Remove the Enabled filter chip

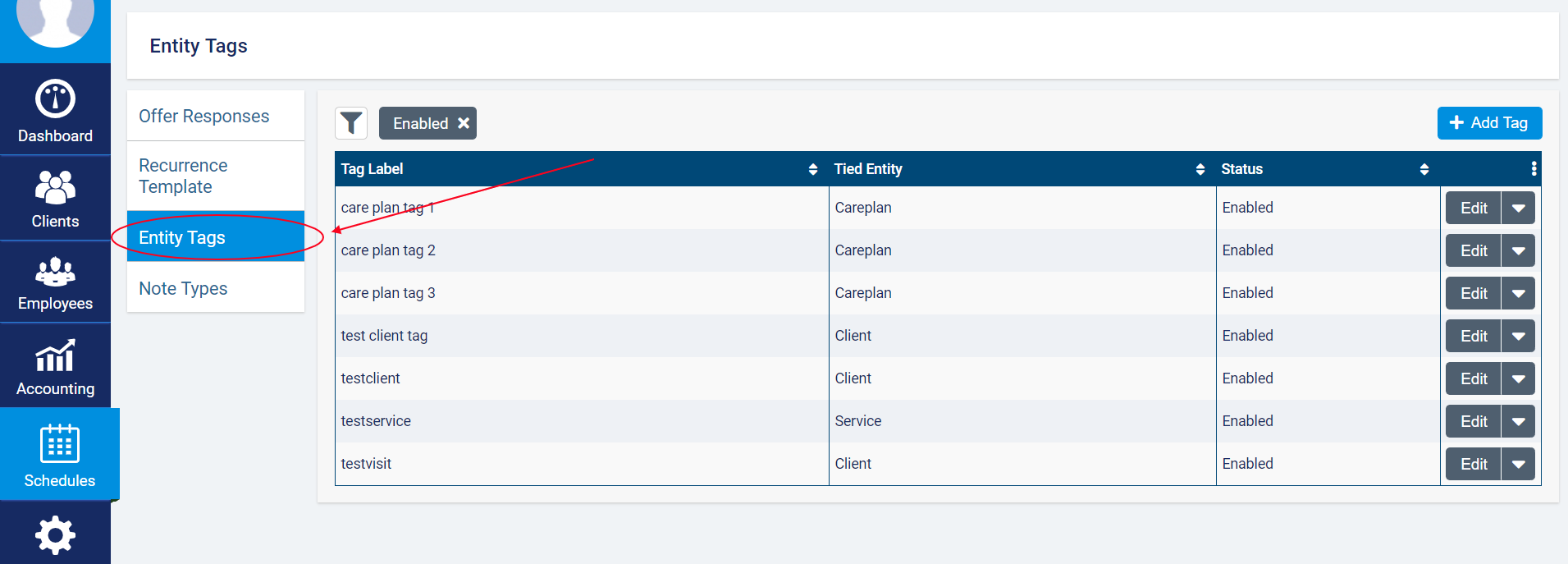(x=464, y=123)
